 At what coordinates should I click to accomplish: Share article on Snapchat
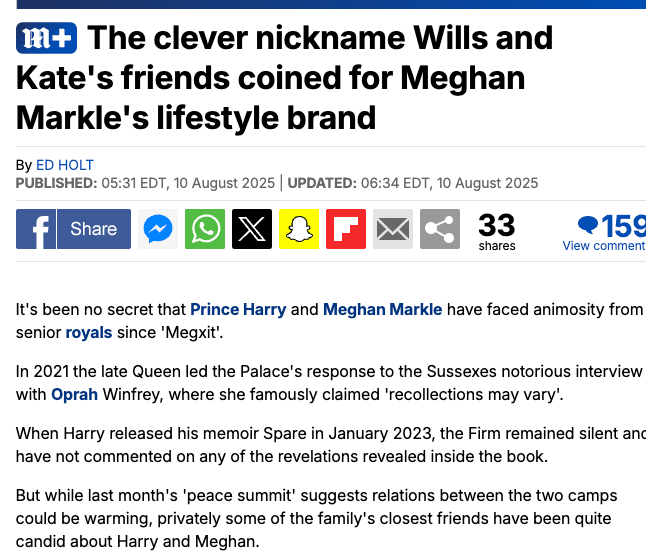pos(299,229)
